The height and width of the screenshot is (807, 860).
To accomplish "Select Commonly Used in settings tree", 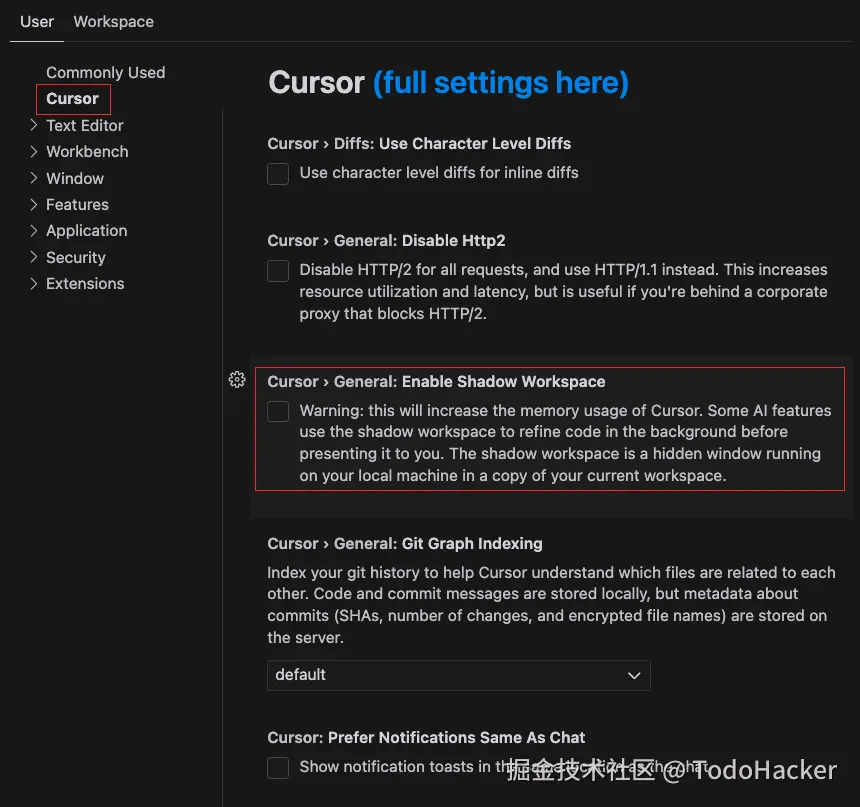I will click(105, 72).
